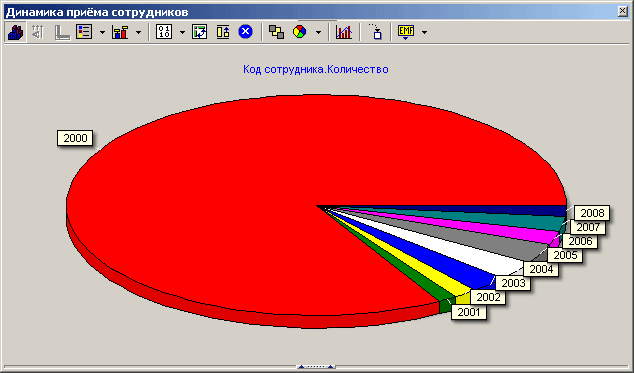
Task: Click the EMF export icon
Action: [406, 32]
